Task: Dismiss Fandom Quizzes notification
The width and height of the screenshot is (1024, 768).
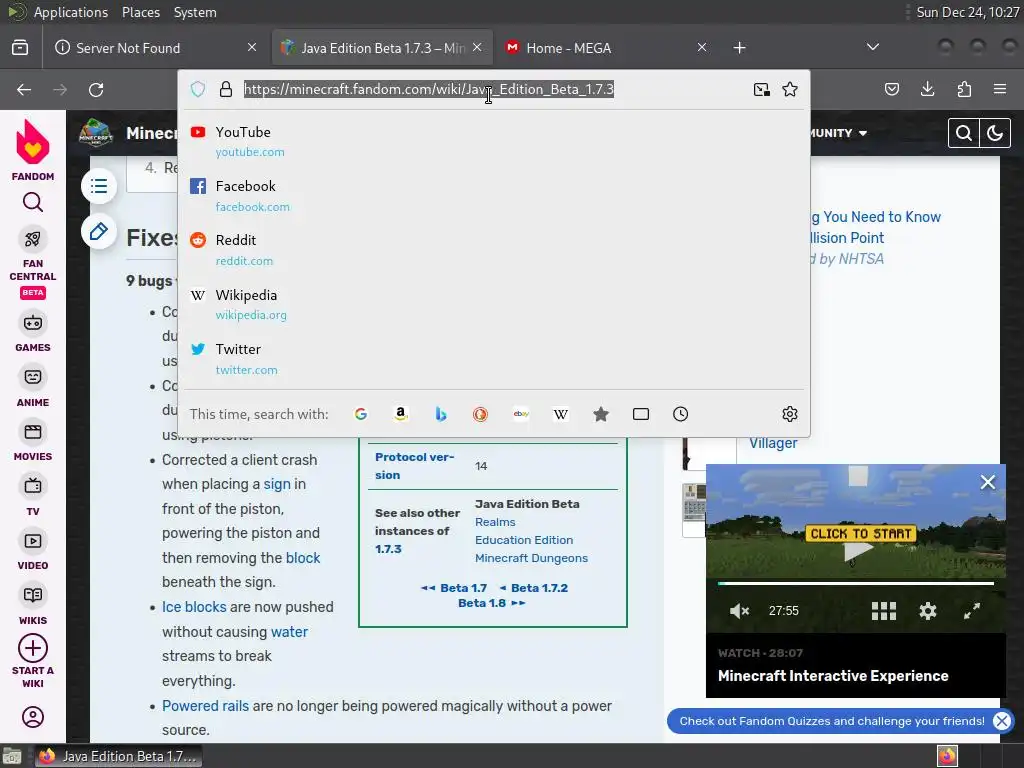Action: click(x=1001, y=721)
